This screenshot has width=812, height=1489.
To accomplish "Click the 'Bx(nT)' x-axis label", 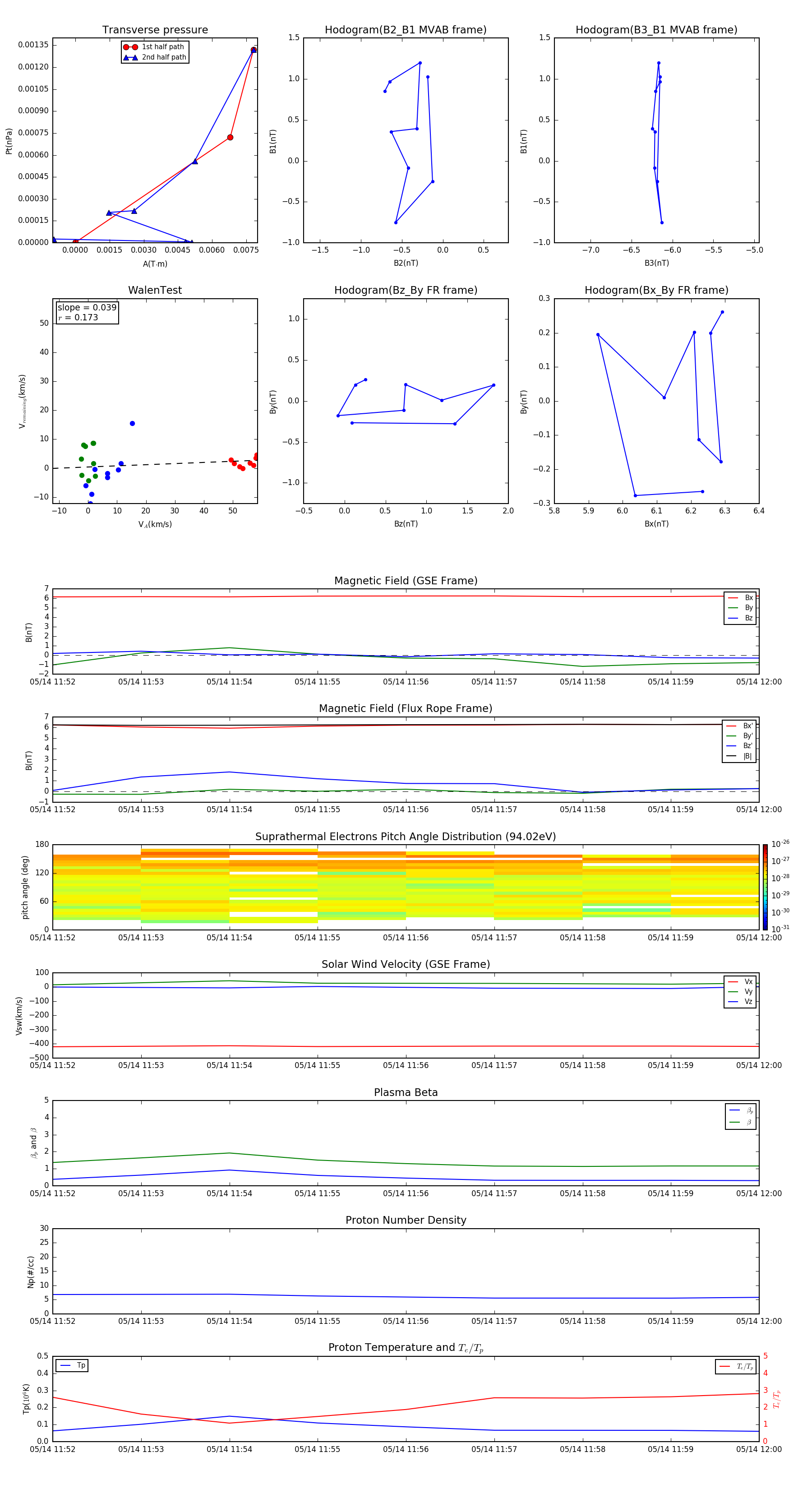I will [x=656, y=524].
